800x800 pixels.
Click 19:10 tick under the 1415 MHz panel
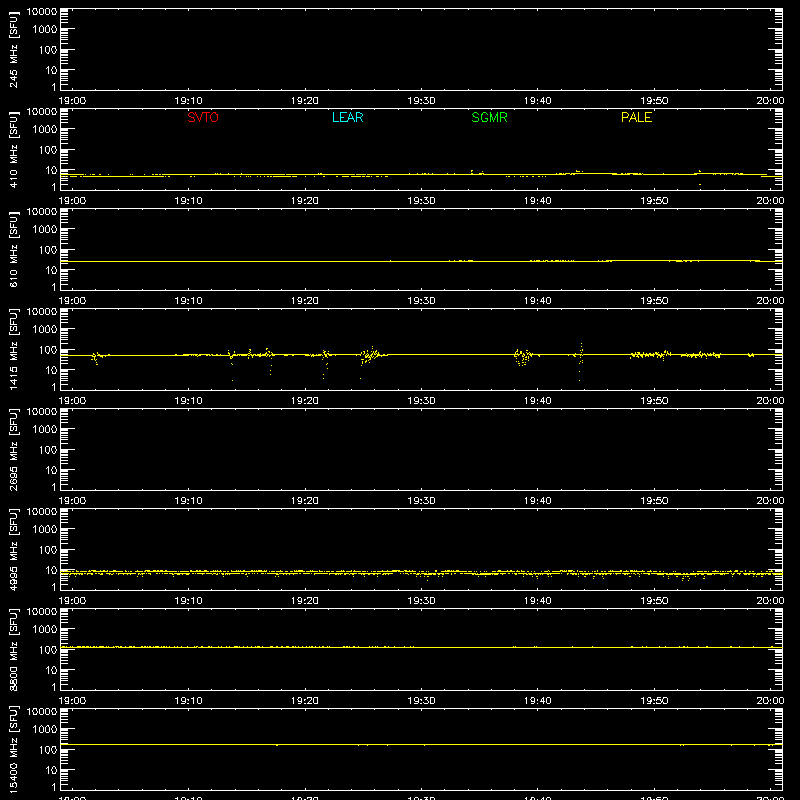click(188, 401)
